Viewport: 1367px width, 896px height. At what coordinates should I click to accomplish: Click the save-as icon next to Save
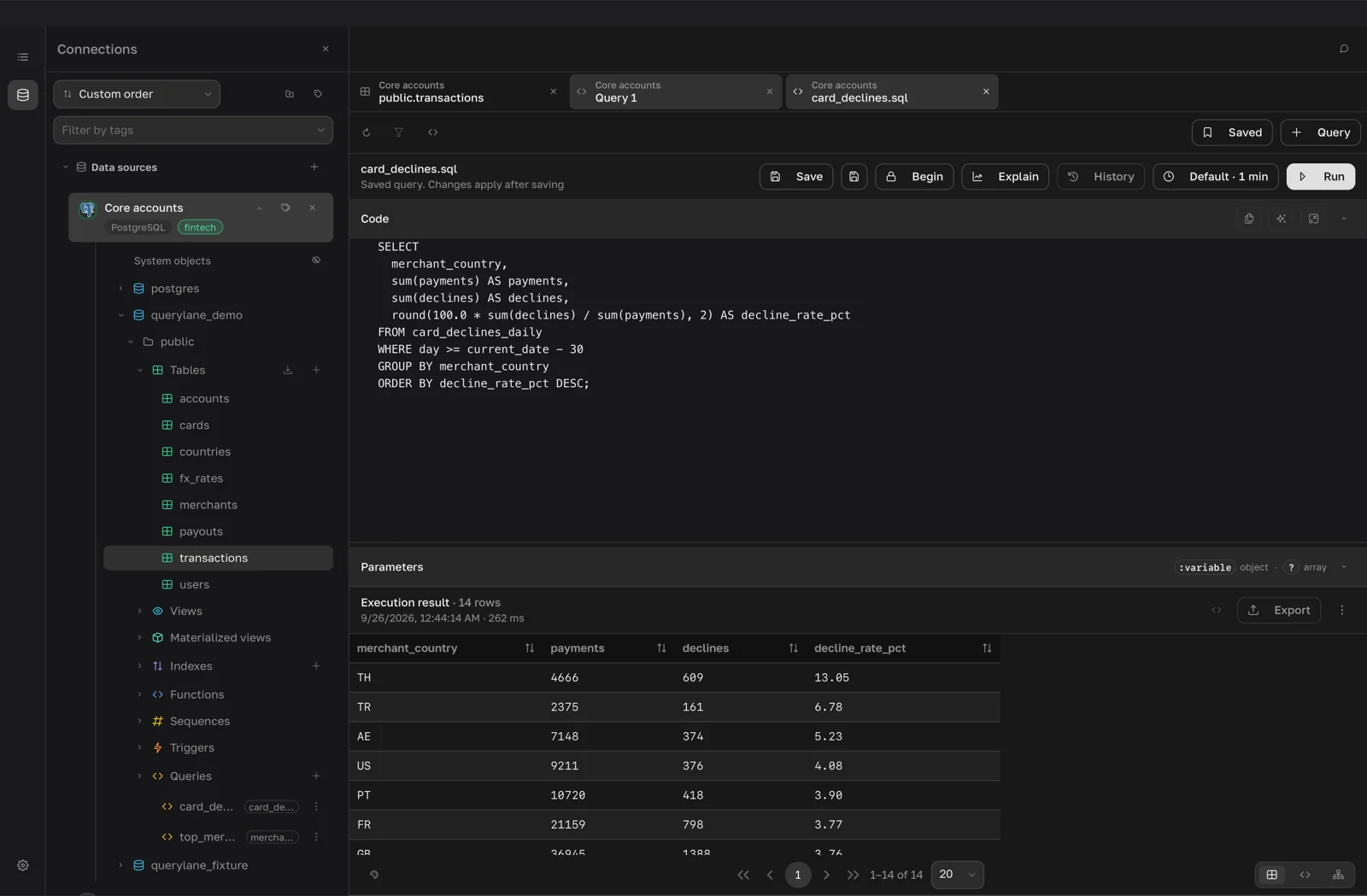[x=854, y=177]
